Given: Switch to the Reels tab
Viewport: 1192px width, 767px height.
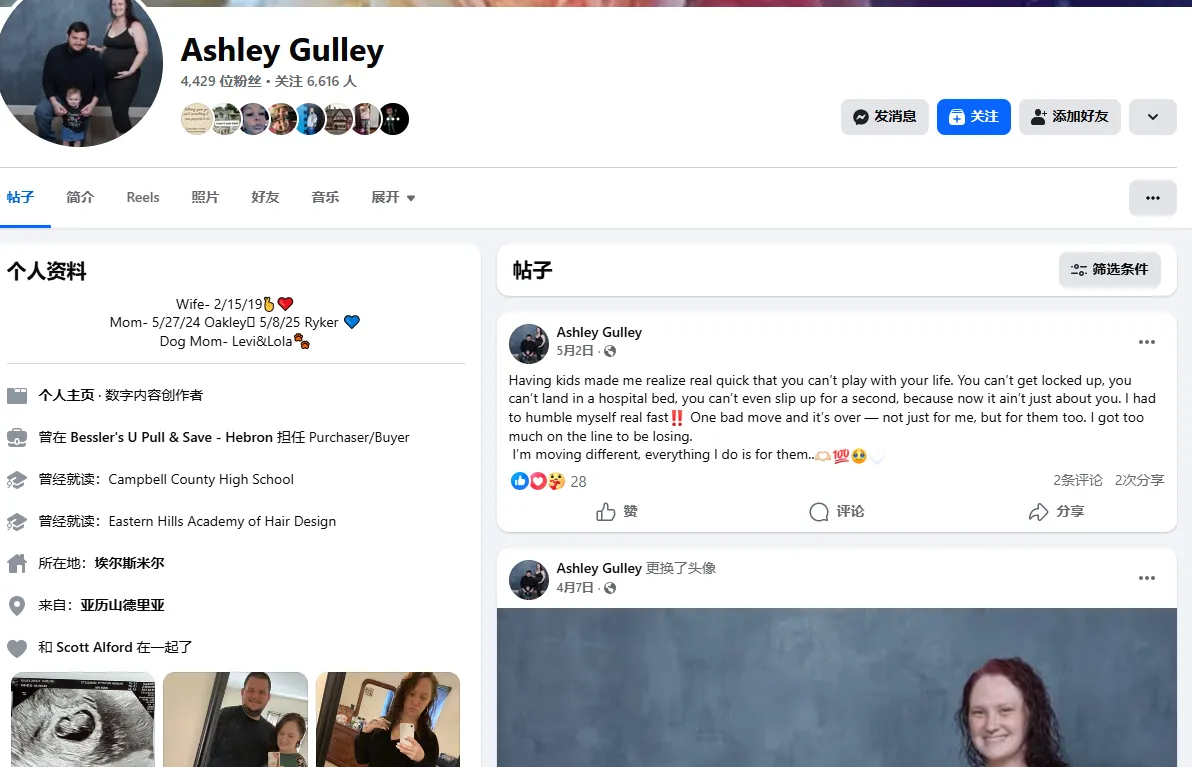Looking at the screenshot, I should pyautogui.click(x=143, y=198).
